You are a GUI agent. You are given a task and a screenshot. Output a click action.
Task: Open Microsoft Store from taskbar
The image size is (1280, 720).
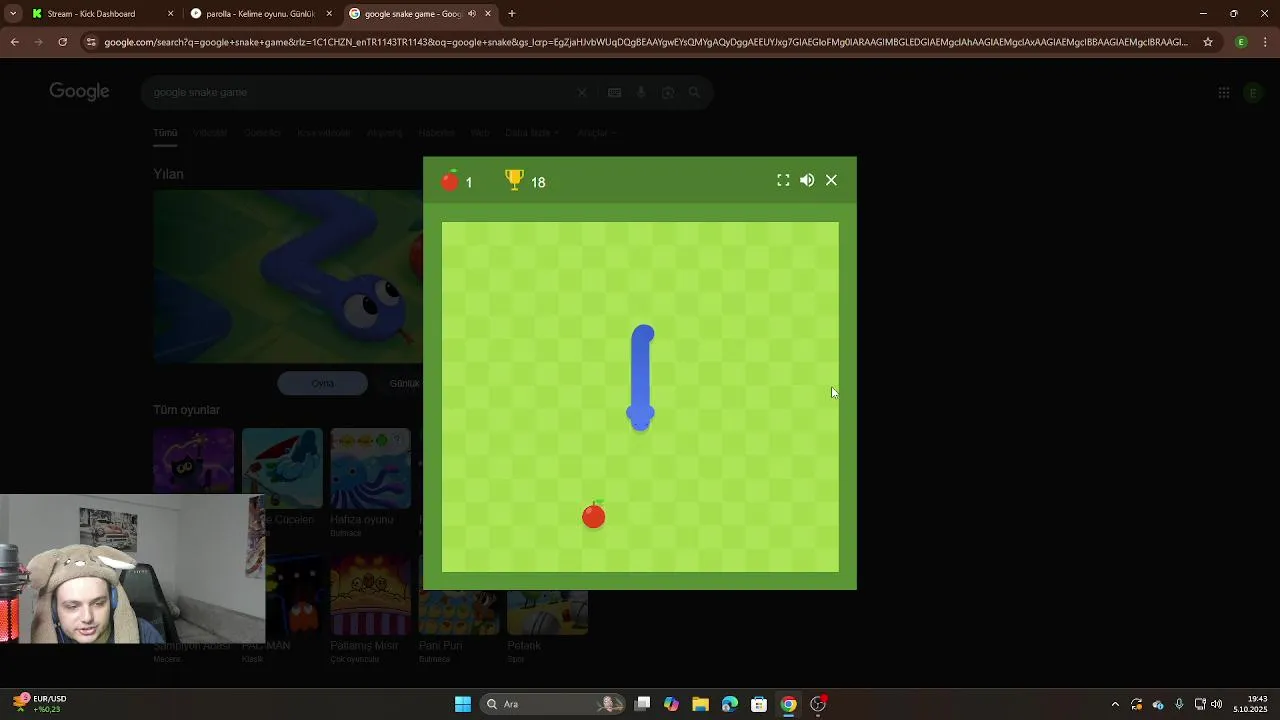759,704
